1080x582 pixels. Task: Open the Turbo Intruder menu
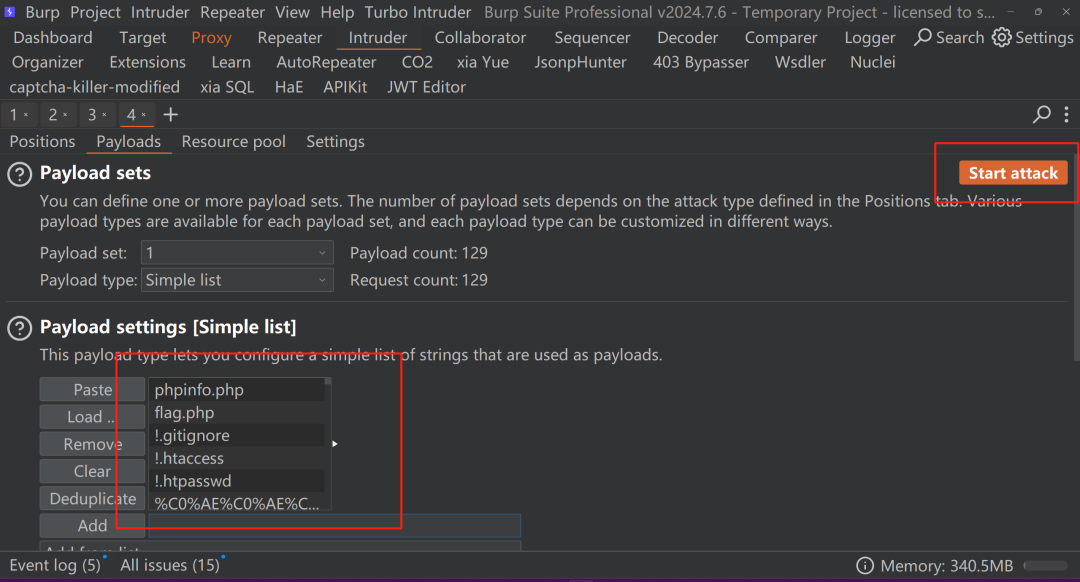tap(418, 12)
